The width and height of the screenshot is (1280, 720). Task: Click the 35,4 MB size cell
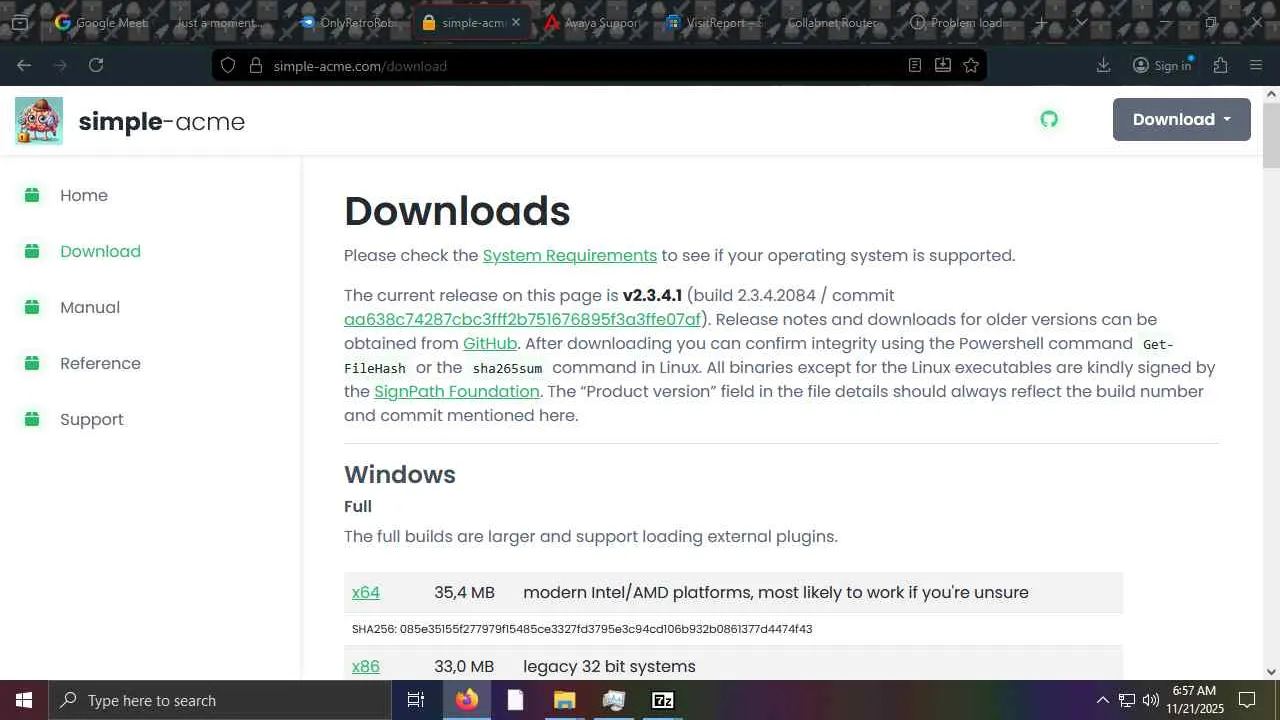click(x=464, y=592)
